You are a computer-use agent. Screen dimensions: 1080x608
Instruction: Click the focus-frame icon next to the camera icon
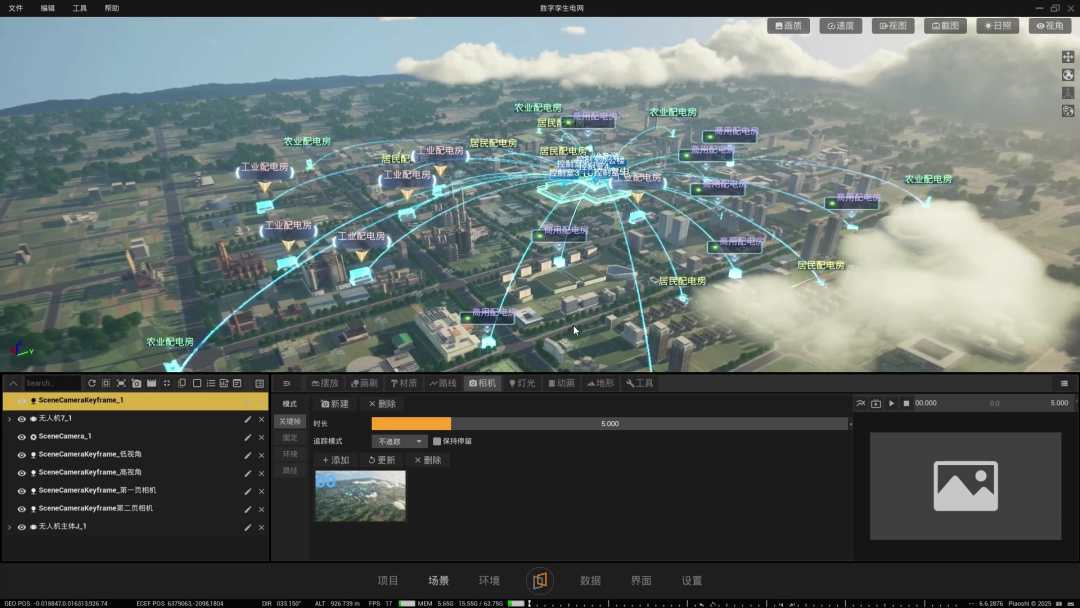[x=121, y=383]
